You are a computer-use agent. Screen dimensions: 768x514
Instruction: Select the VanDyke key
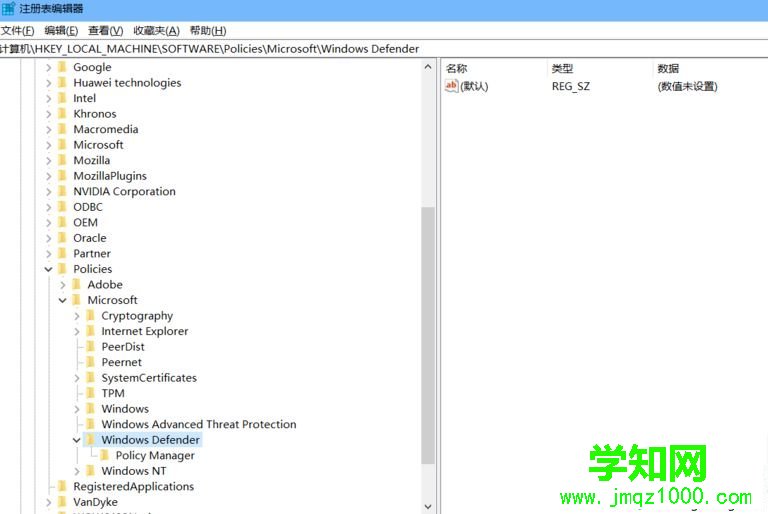tap(96, 502)
